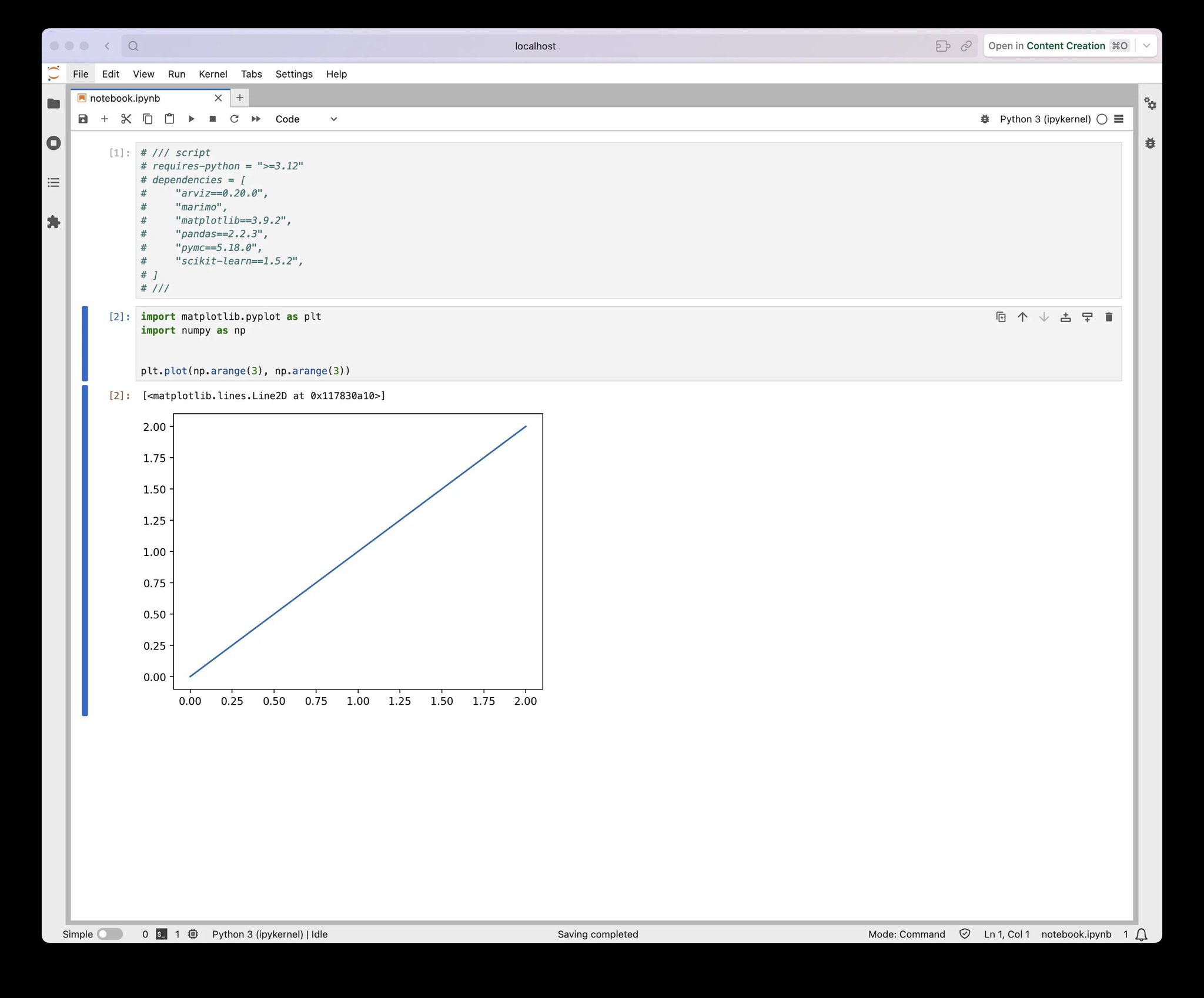Open Property Inspector gears icon

[x=1150, y=104]
